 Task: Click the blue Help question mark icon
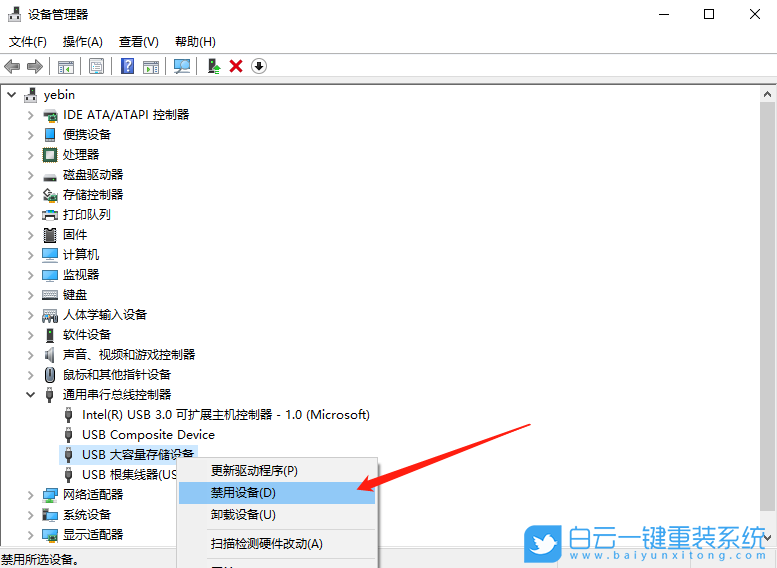[x=127, y=66]
